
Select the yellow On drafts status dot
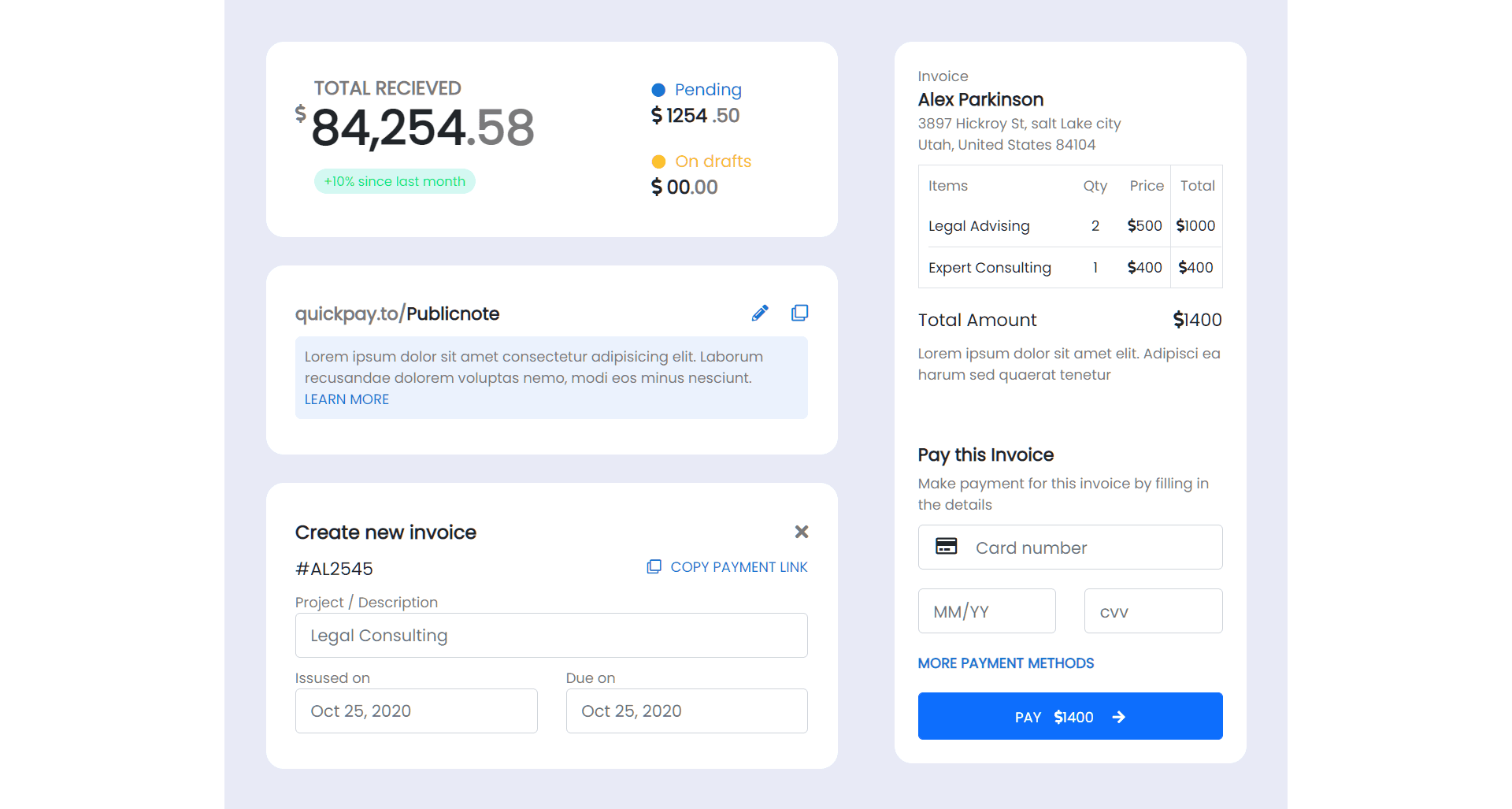tap(658, 161)
